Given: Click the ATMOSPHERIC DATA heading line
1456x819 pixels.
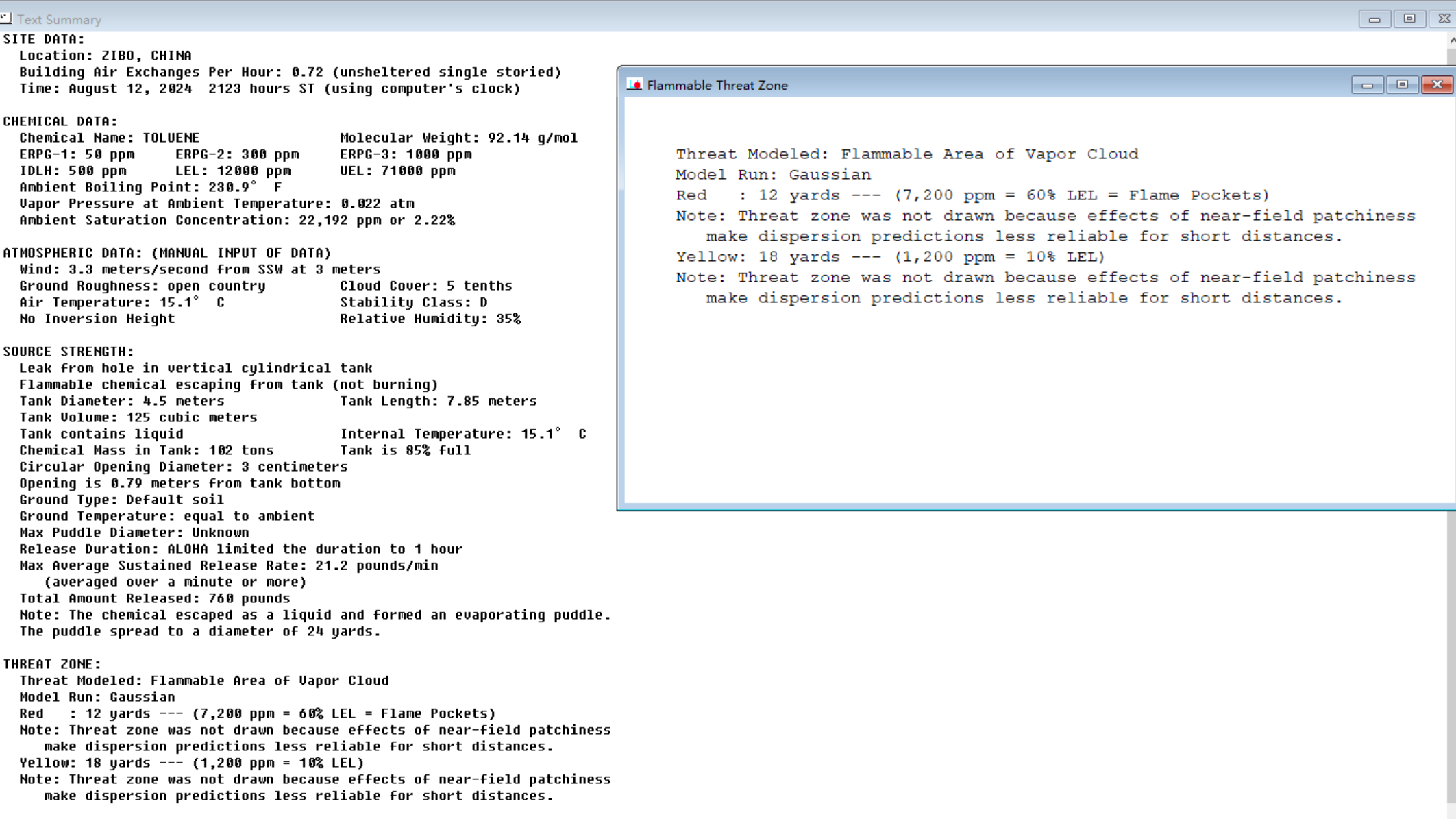Looking at the screenshot, I should point(166,253).
